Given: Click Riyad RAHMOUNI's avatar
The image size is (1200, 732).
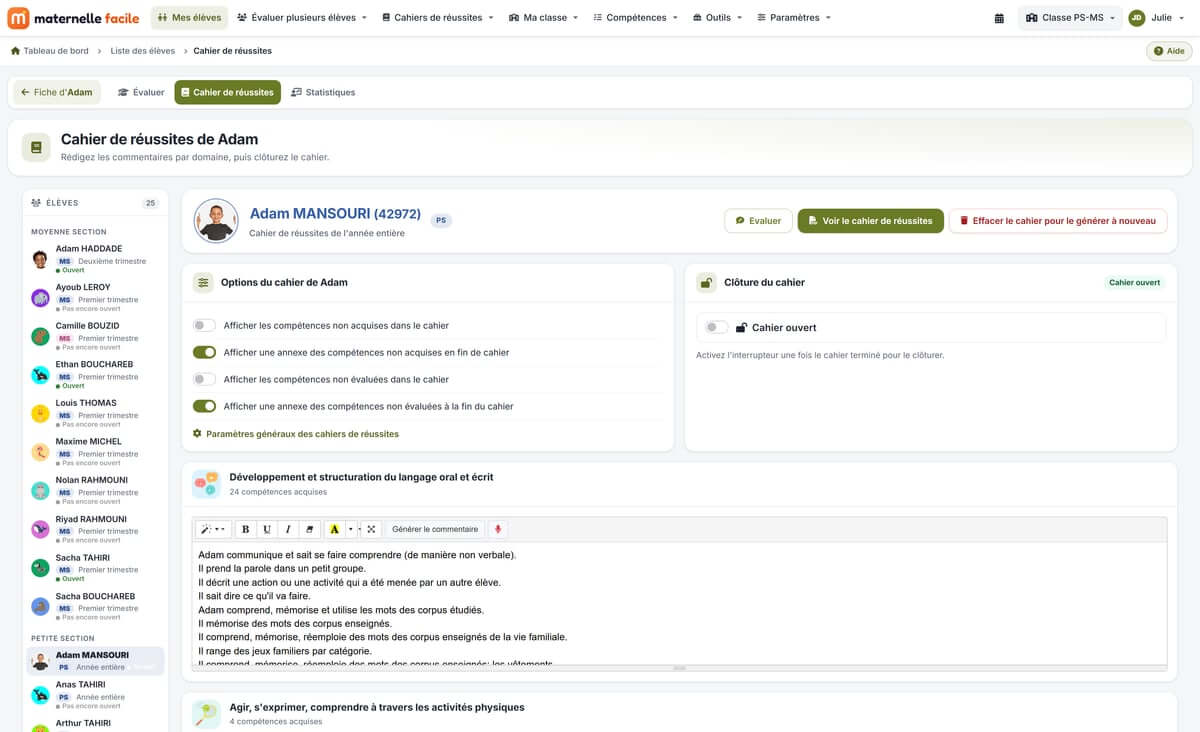Looking at the screenshot, I should (x=40, y=529).
